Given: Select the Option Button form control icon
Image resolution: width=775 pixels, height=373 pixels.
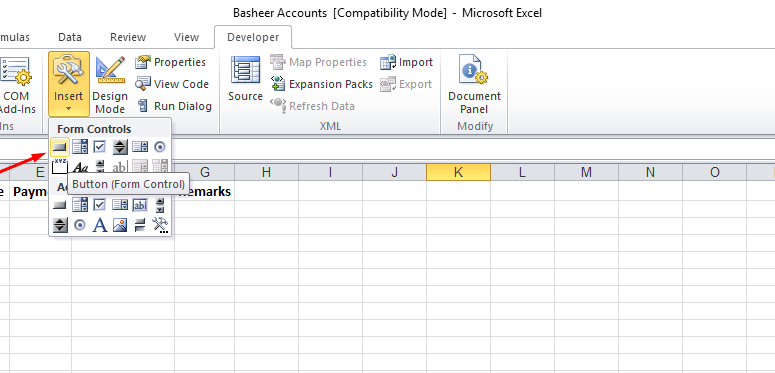Looking at the screenshot, I should 160,147.
